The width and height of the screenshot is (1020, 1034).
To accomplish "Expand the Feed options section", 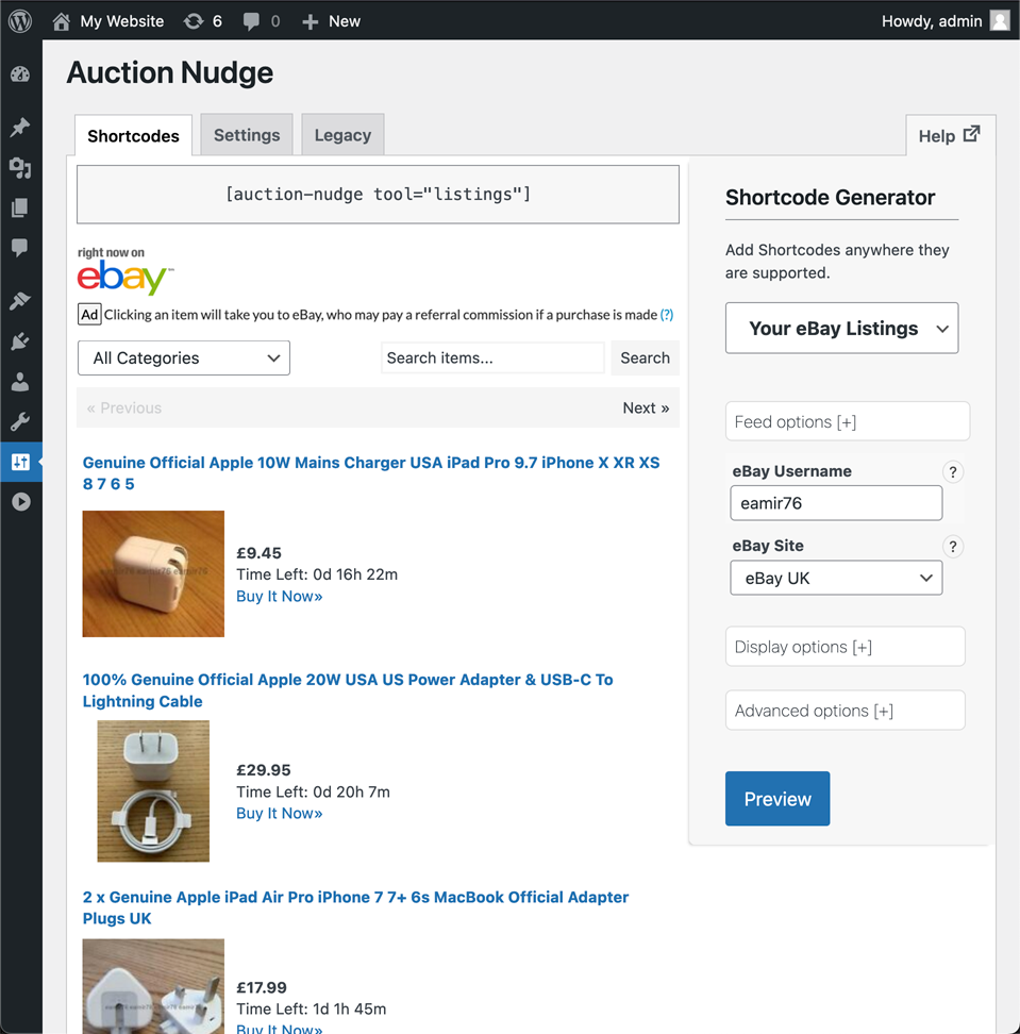I will [x=847, y=421].
